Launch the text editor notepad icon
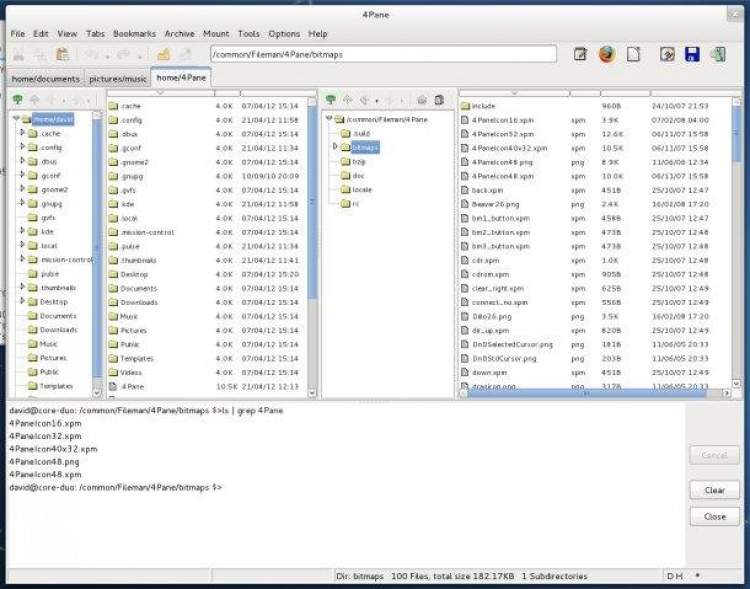 [580, 54]
